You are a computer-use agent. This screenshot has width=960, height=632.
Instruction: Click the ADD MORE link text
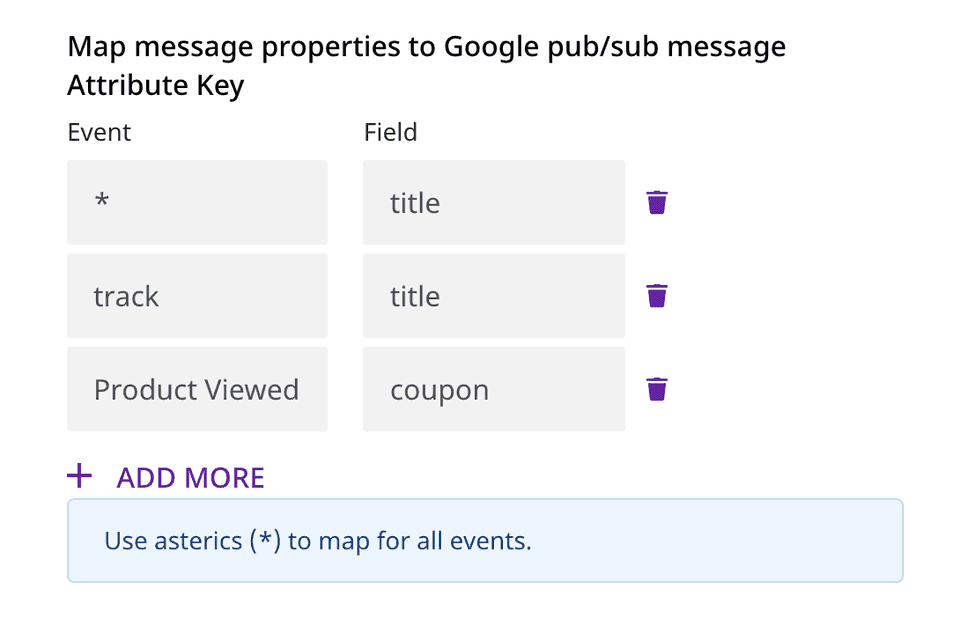(190, 478)
